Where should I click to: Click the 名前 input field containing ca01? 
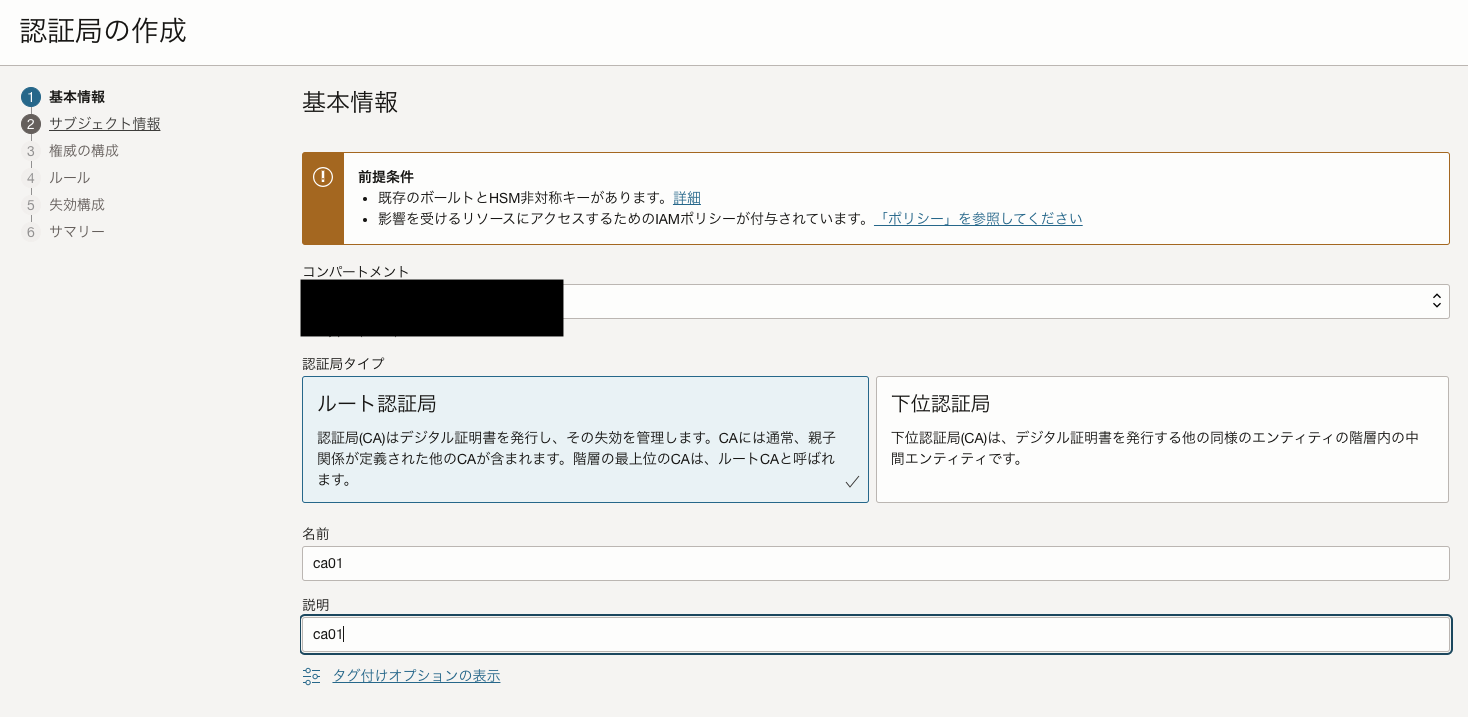875,563
